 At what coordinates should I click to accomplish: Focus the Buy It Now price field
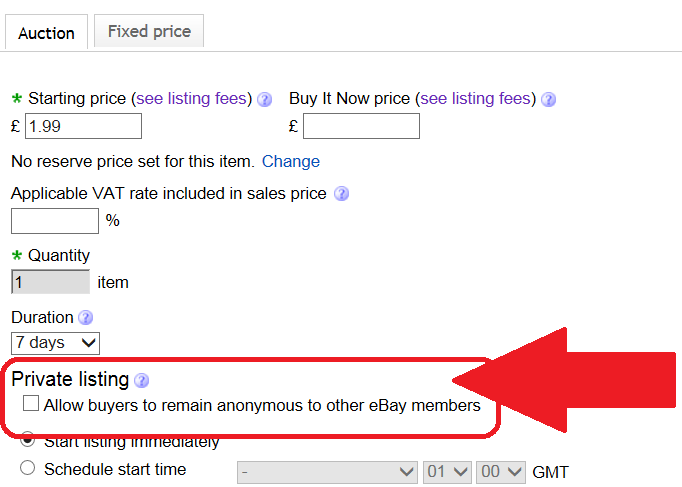tap(361, 126)
